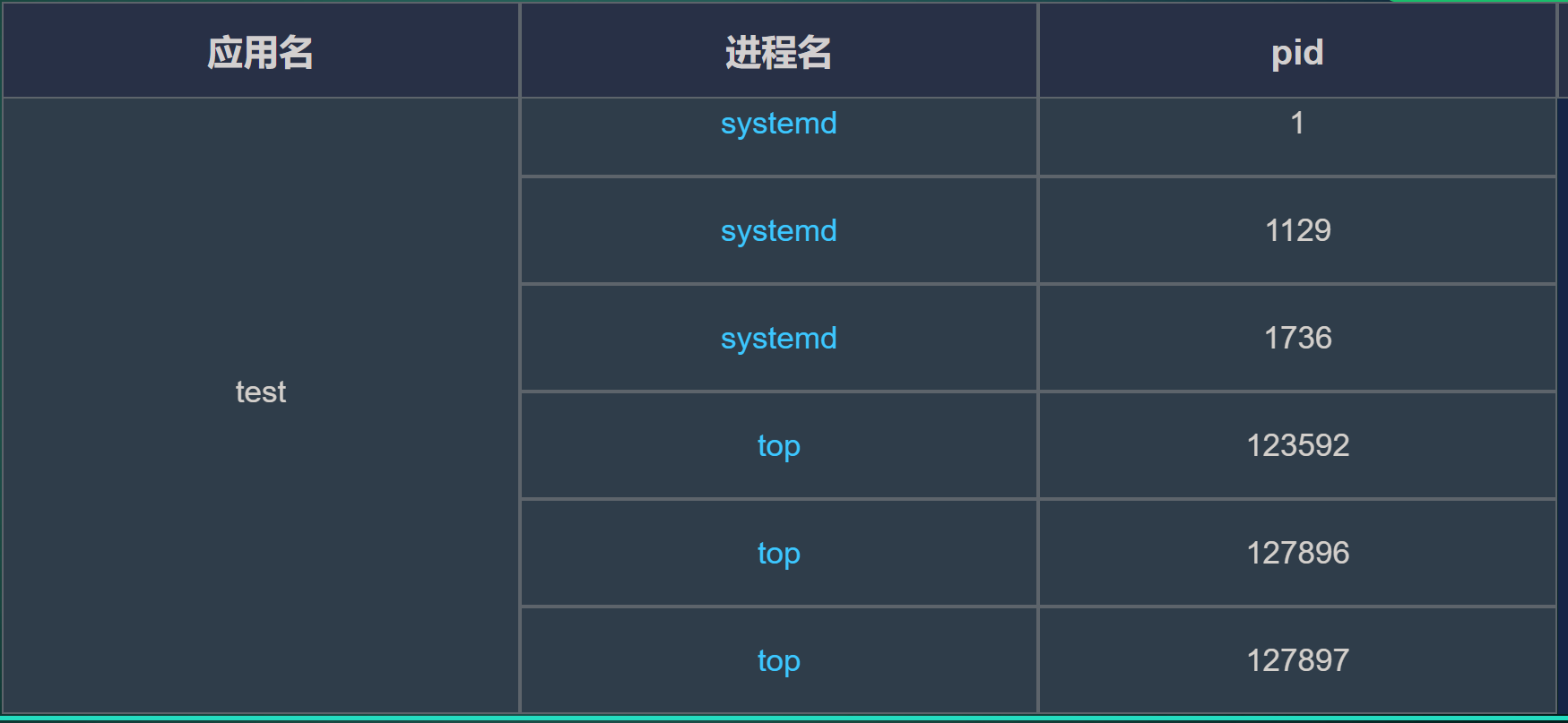Open the top process link with pid 127897

pos(777,661)
